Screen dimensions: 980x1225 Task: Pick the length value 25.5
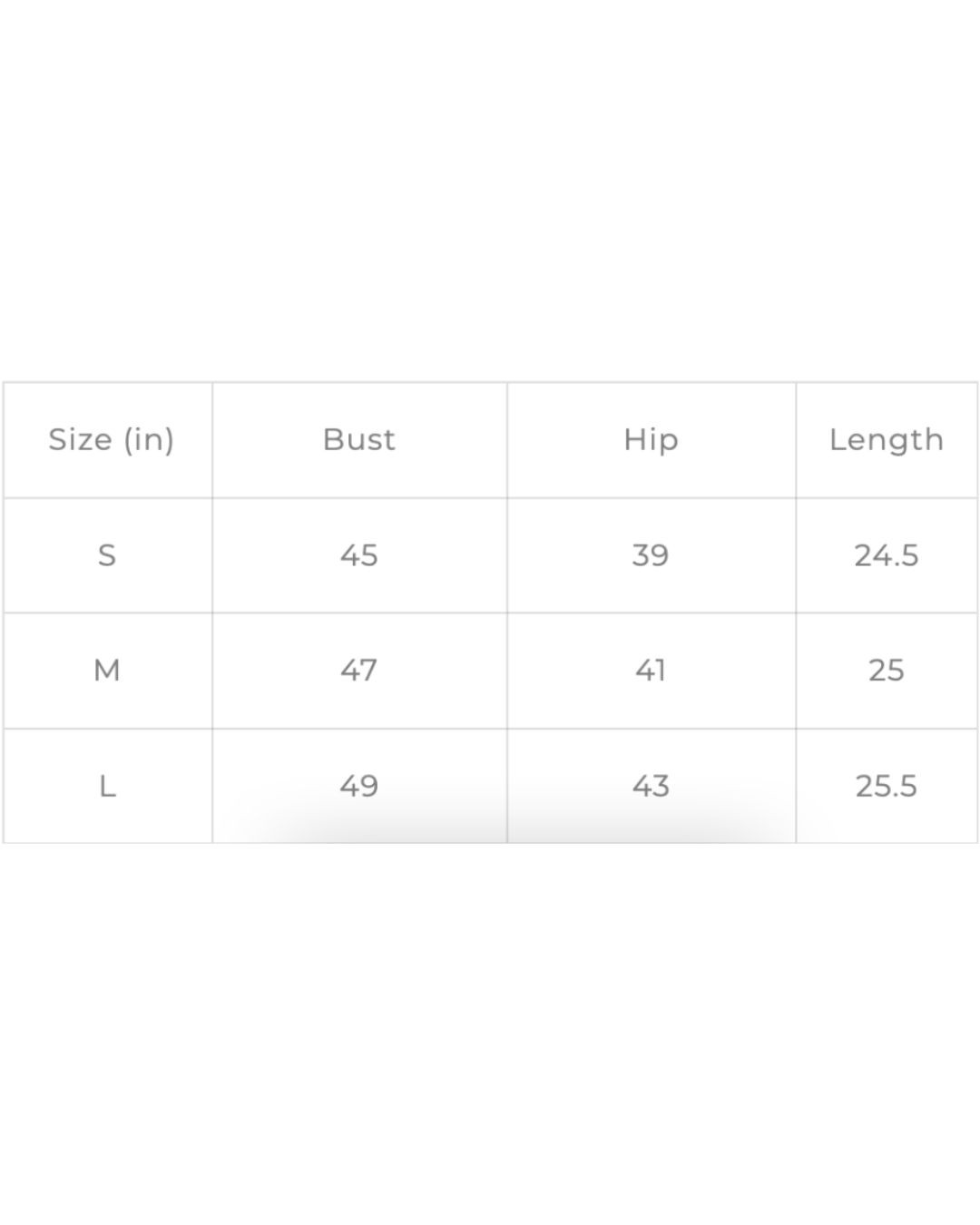click(886, 786)
